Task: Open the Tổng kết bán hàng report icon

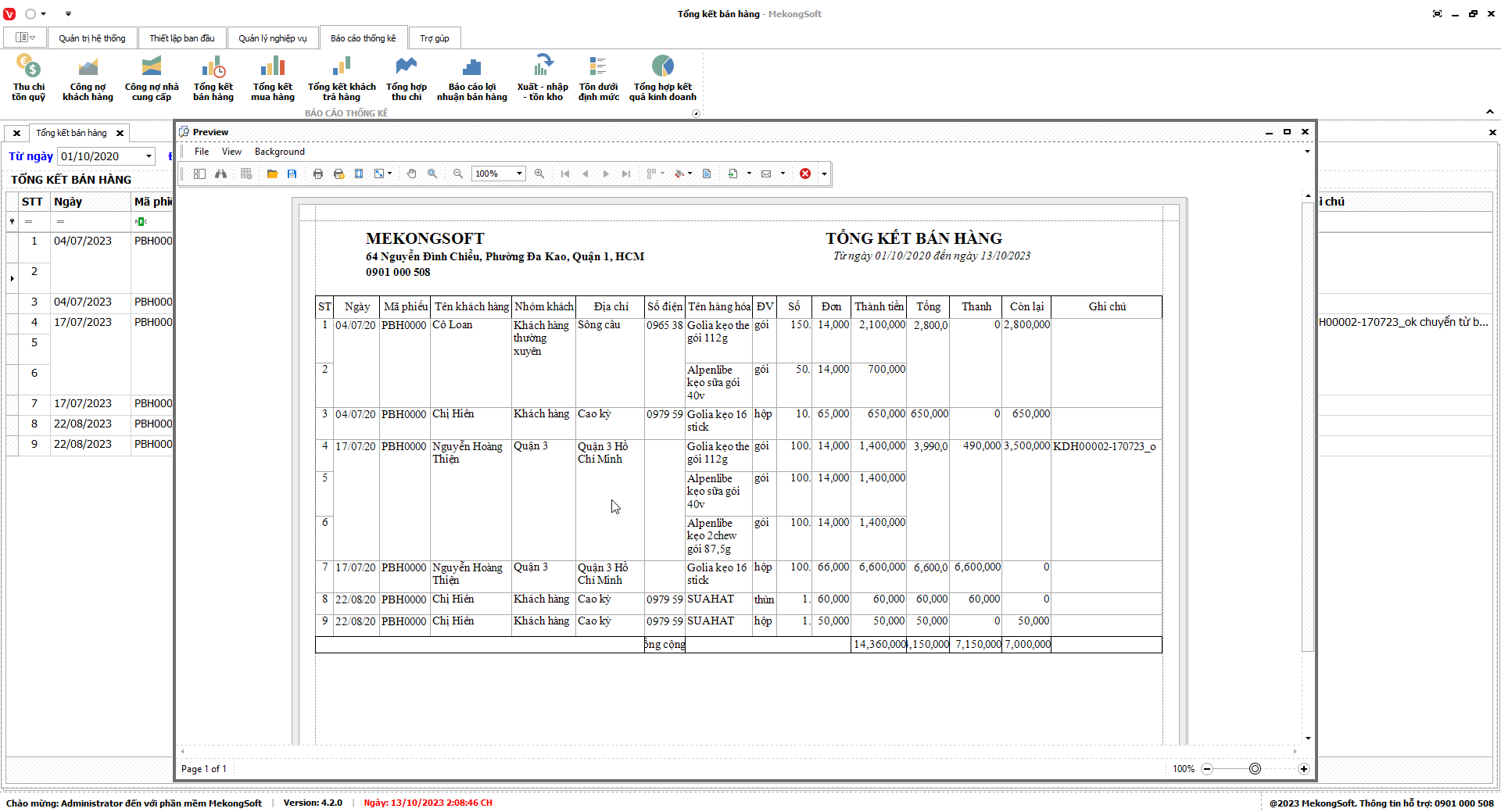Action: pyautogui.click(x=213, y=78)
